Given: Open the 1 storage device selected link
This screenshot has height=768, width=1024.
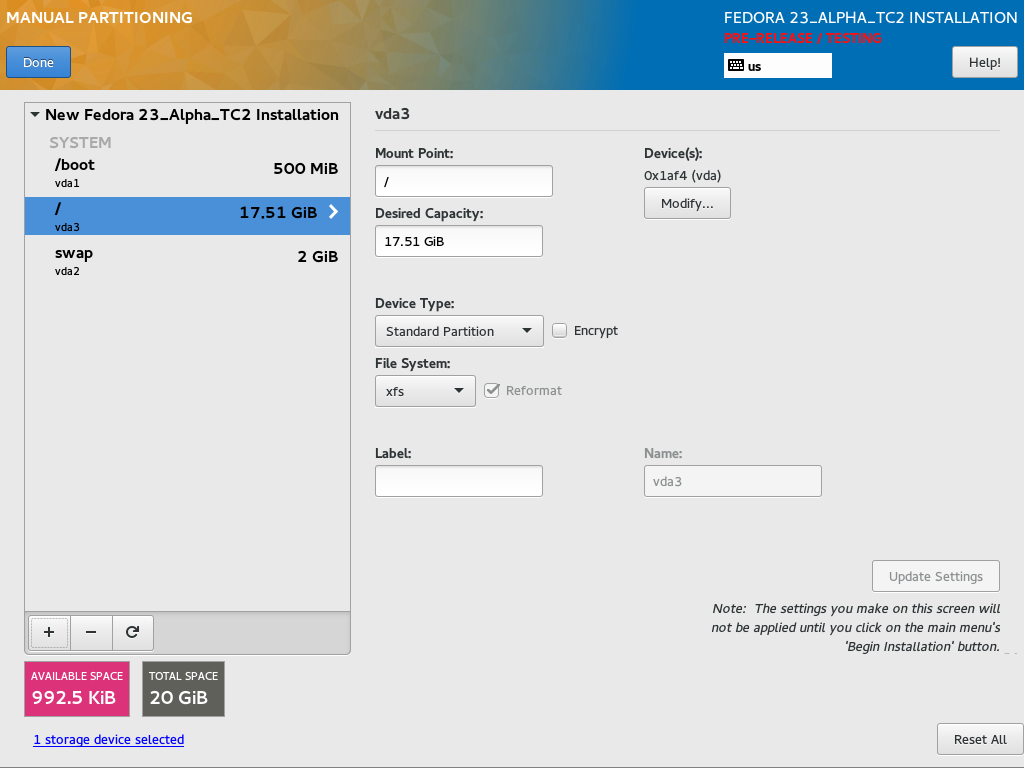Looking at the screenshot, I should 108,739.
